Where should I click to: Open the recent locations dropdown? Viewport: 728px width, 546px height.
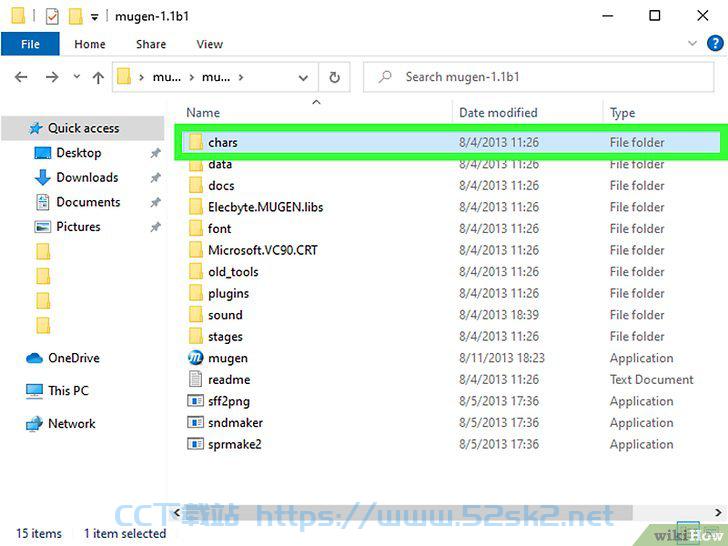(77, 77)
